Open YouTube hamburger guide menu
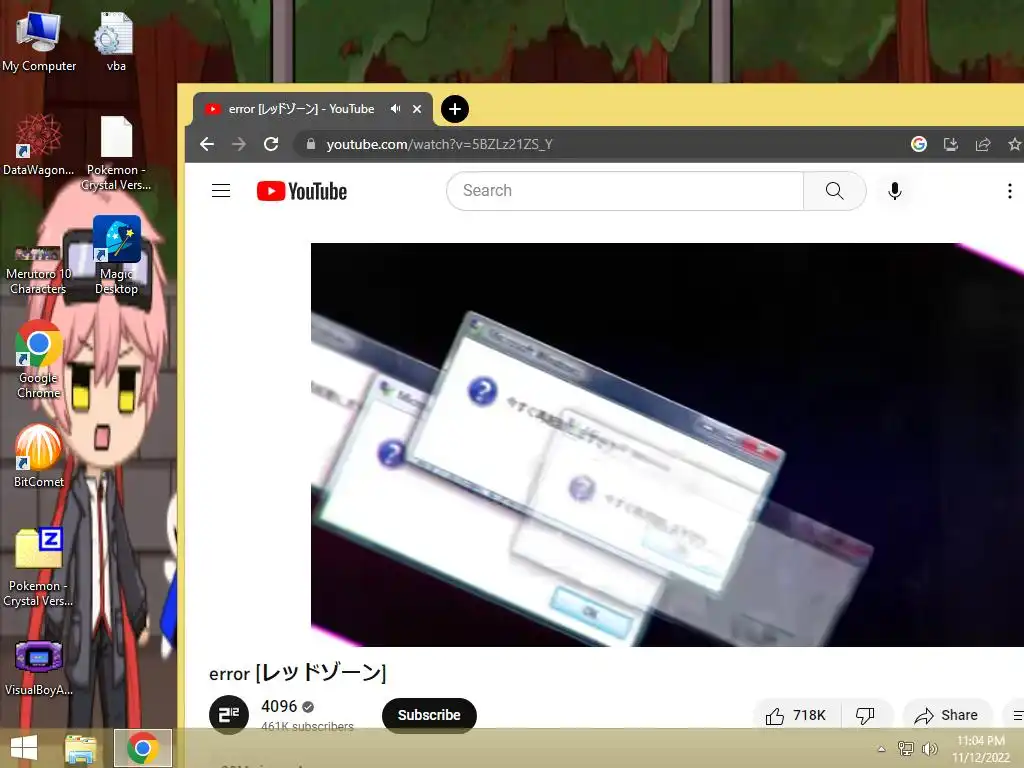 click(x=221, y=191)
